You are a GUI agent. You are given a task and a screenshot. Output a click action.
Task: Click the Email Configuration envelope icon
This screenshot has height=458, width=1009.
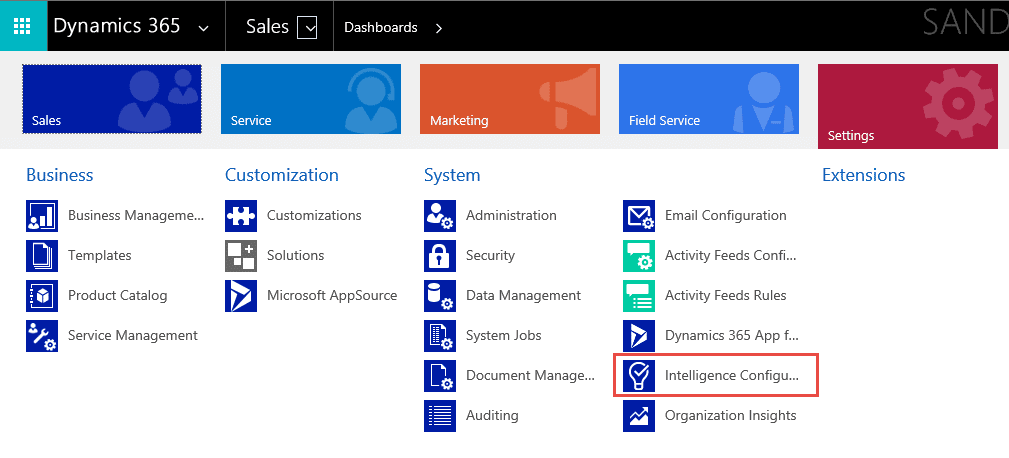[x=639, y=215]
